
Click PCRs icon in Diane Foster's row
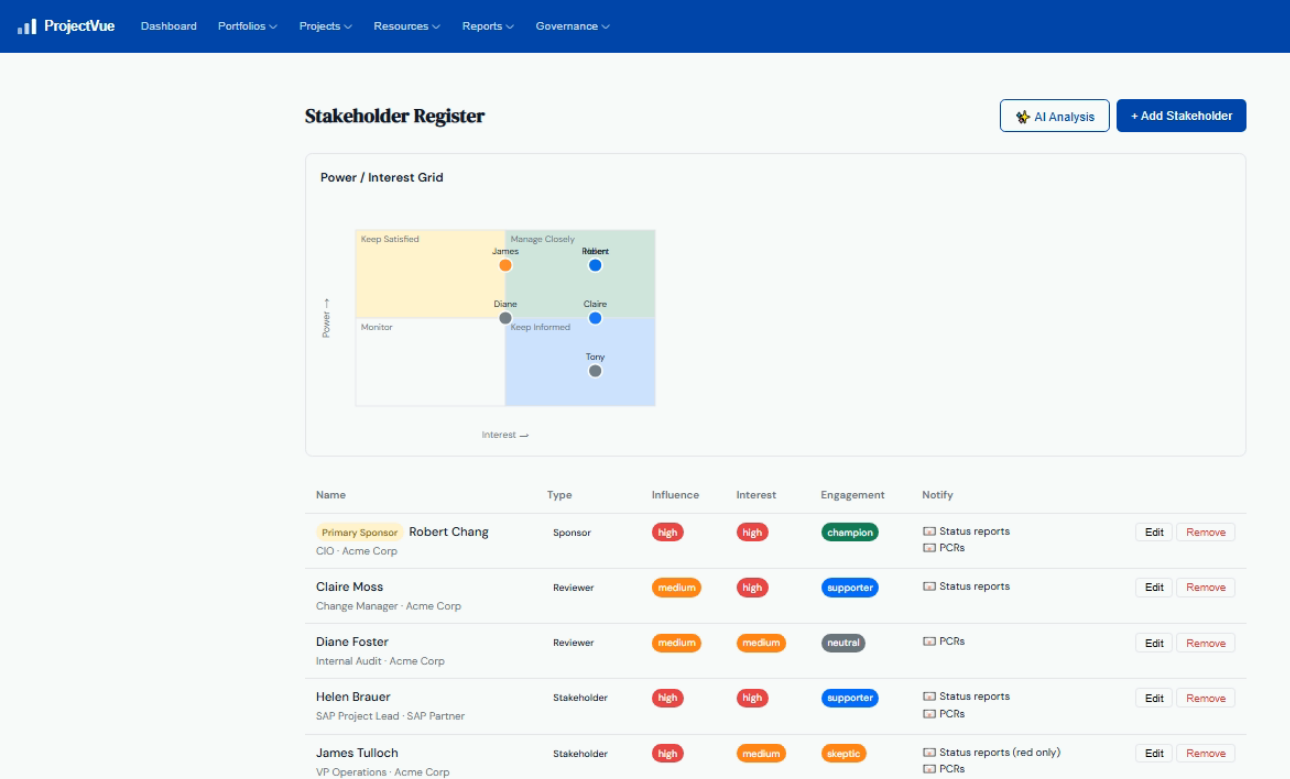[929, 641]
